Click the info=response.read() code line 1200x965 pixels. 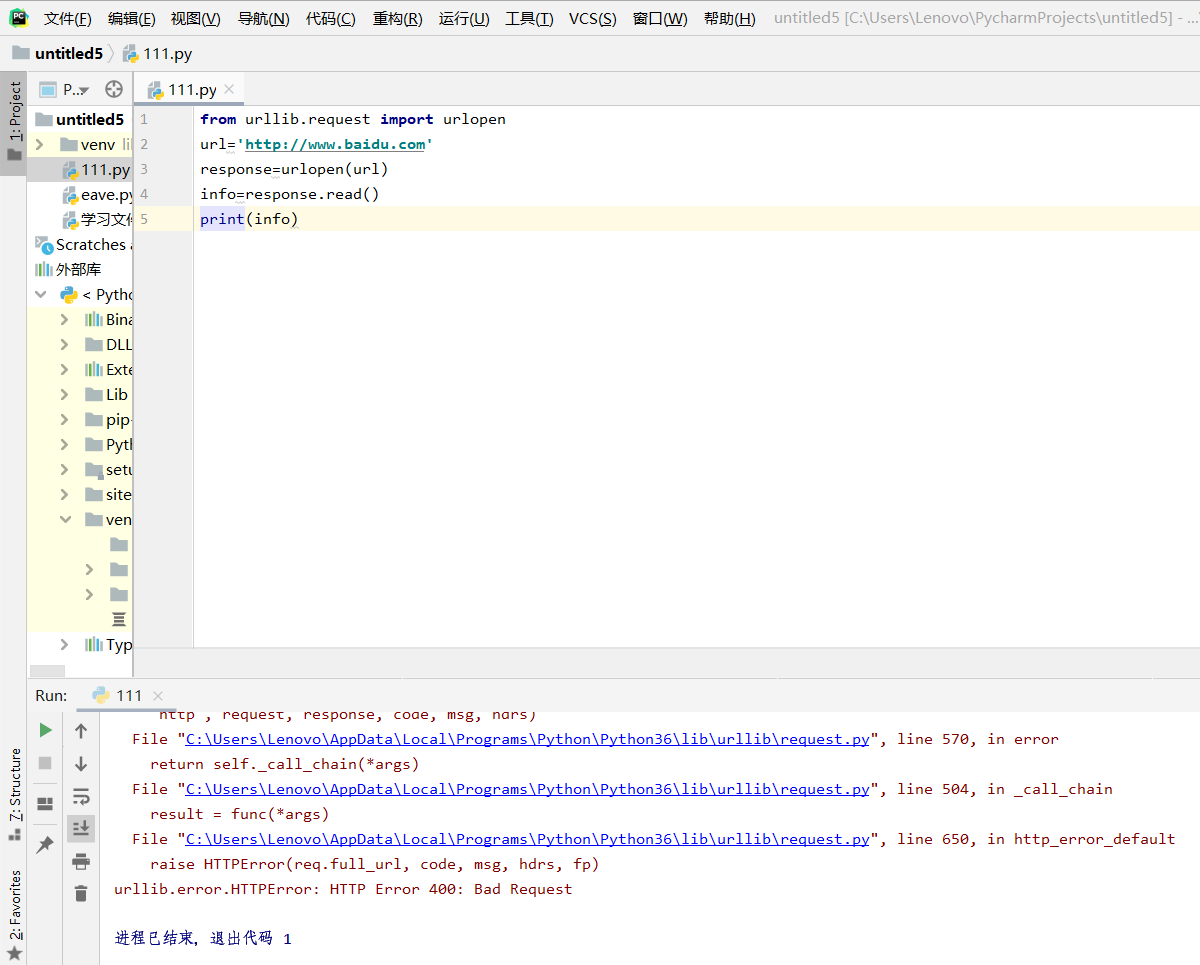tap(290, 194)
